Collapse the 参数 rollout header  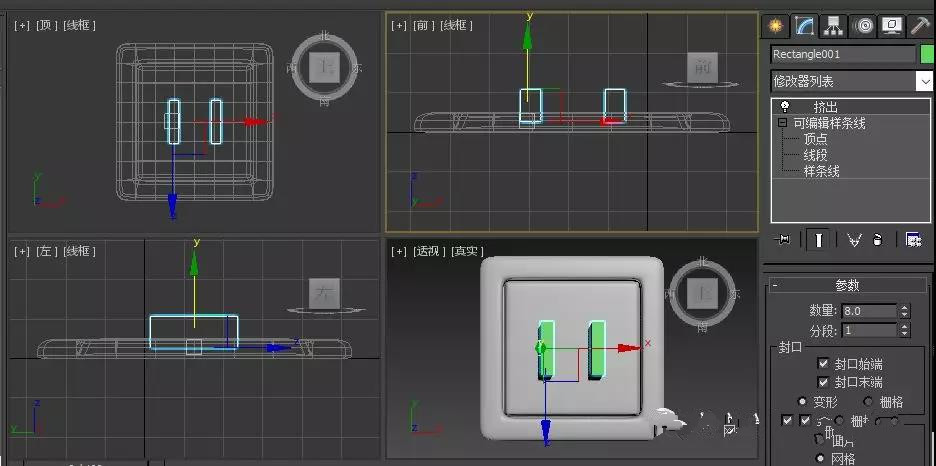point(847,285)
